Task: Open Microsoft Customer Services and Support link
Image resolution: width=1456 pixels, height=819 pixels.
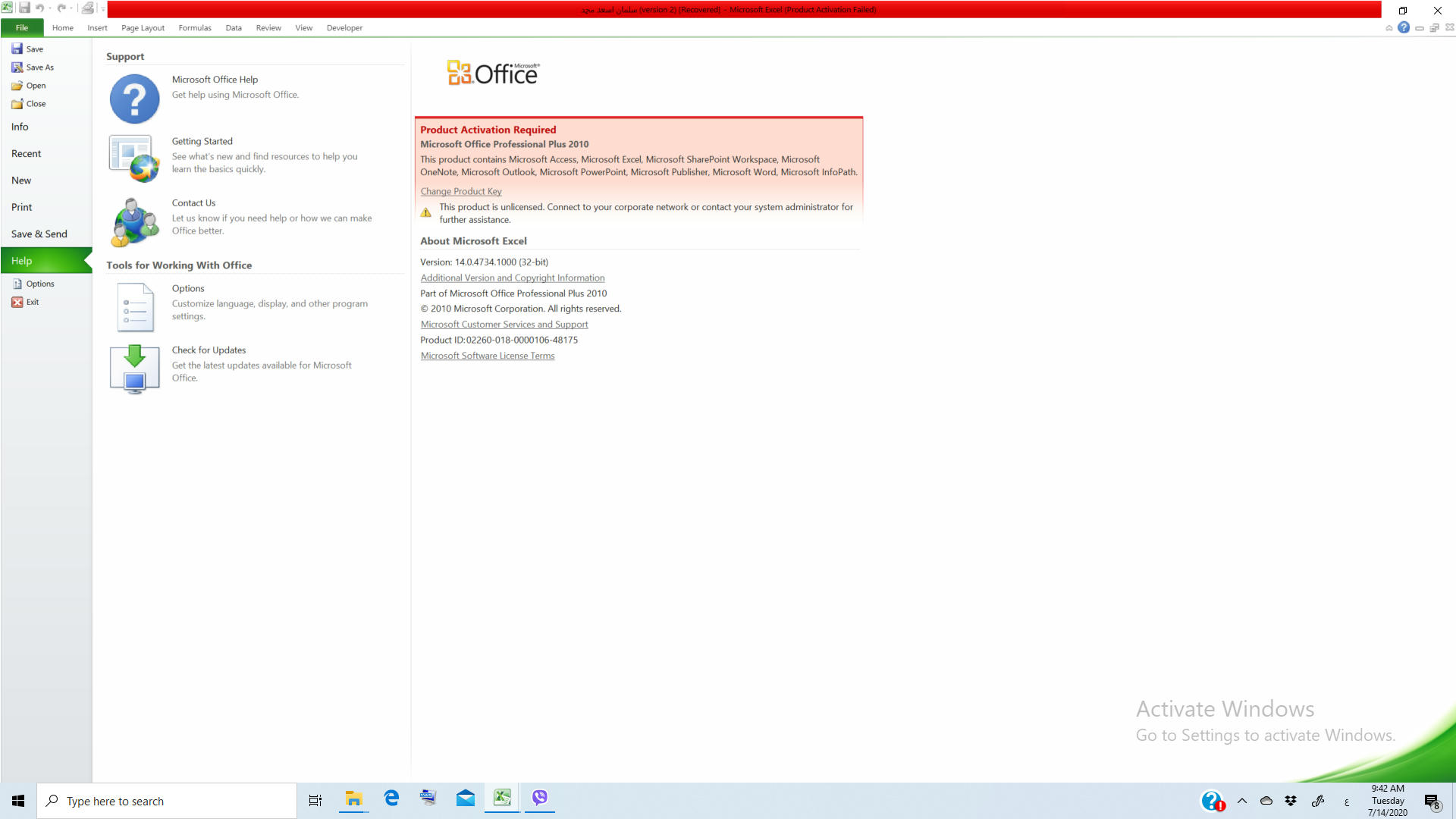Action: (x=504, y=325)
